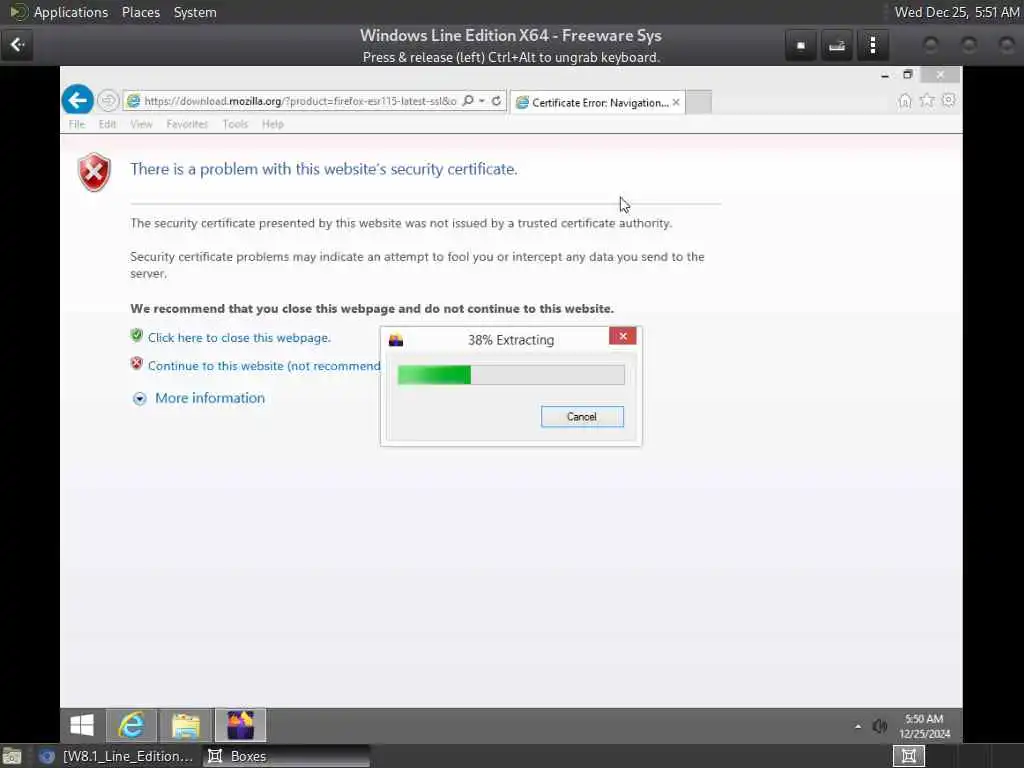Click the Wed Dec 25 panel clock
Screen dimensions: 1024x768
click(957, 12)
